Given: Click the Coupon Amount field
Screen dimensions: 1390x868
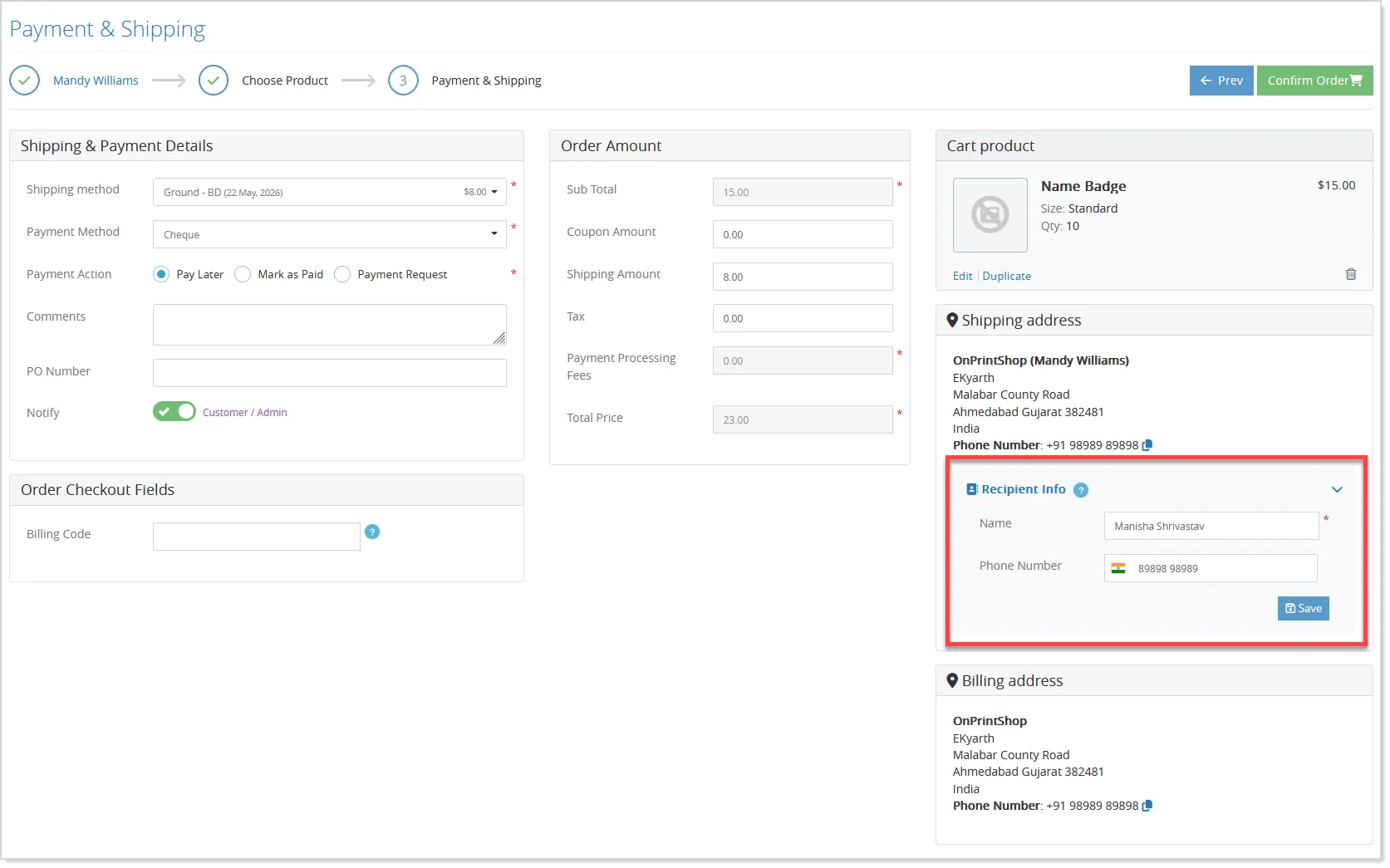Looking at the screenshot, I should point(803,234).
